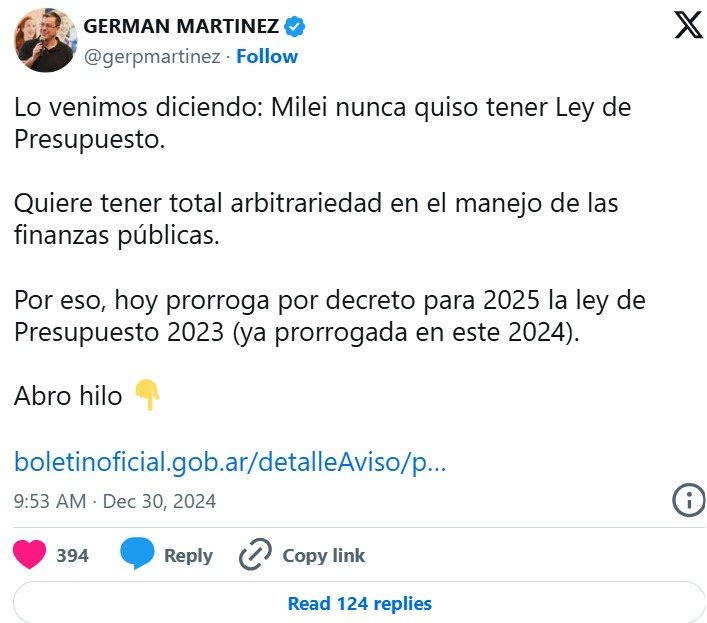Click the Copy link text label
The width and height of the screenshot is (707, 623).
point(323,555)
